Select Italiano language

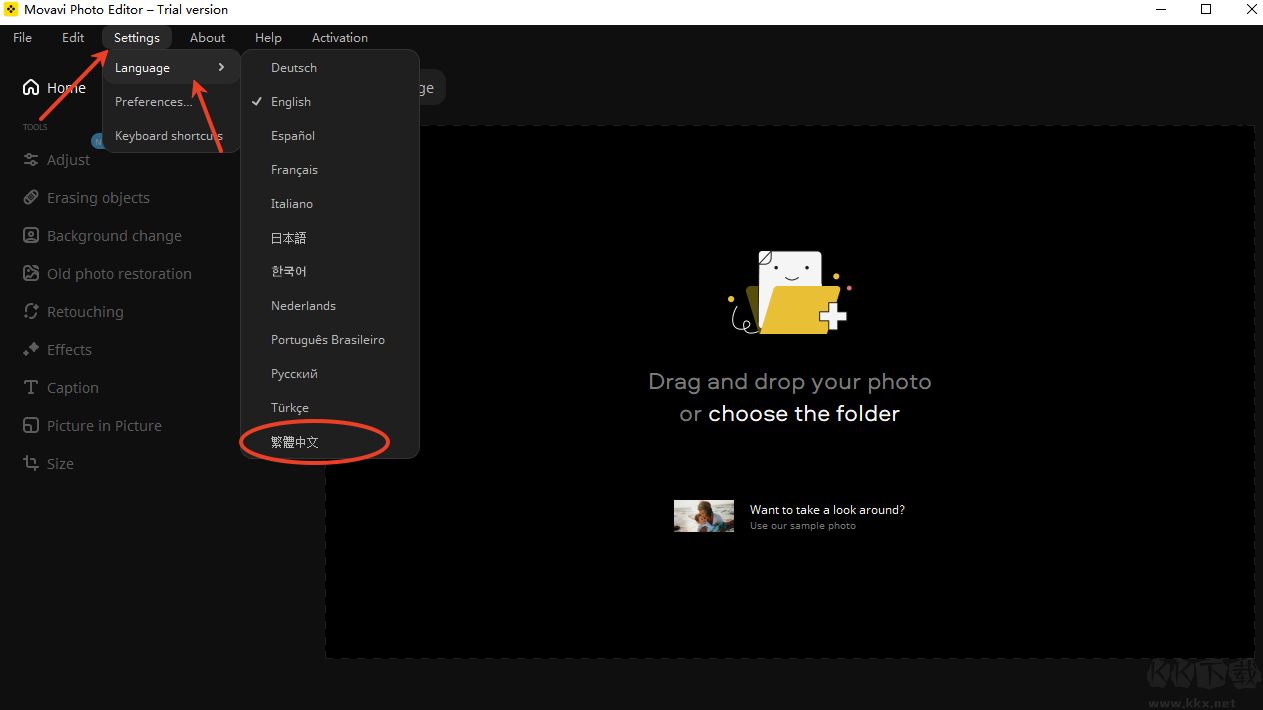click(x=330, y=204)
